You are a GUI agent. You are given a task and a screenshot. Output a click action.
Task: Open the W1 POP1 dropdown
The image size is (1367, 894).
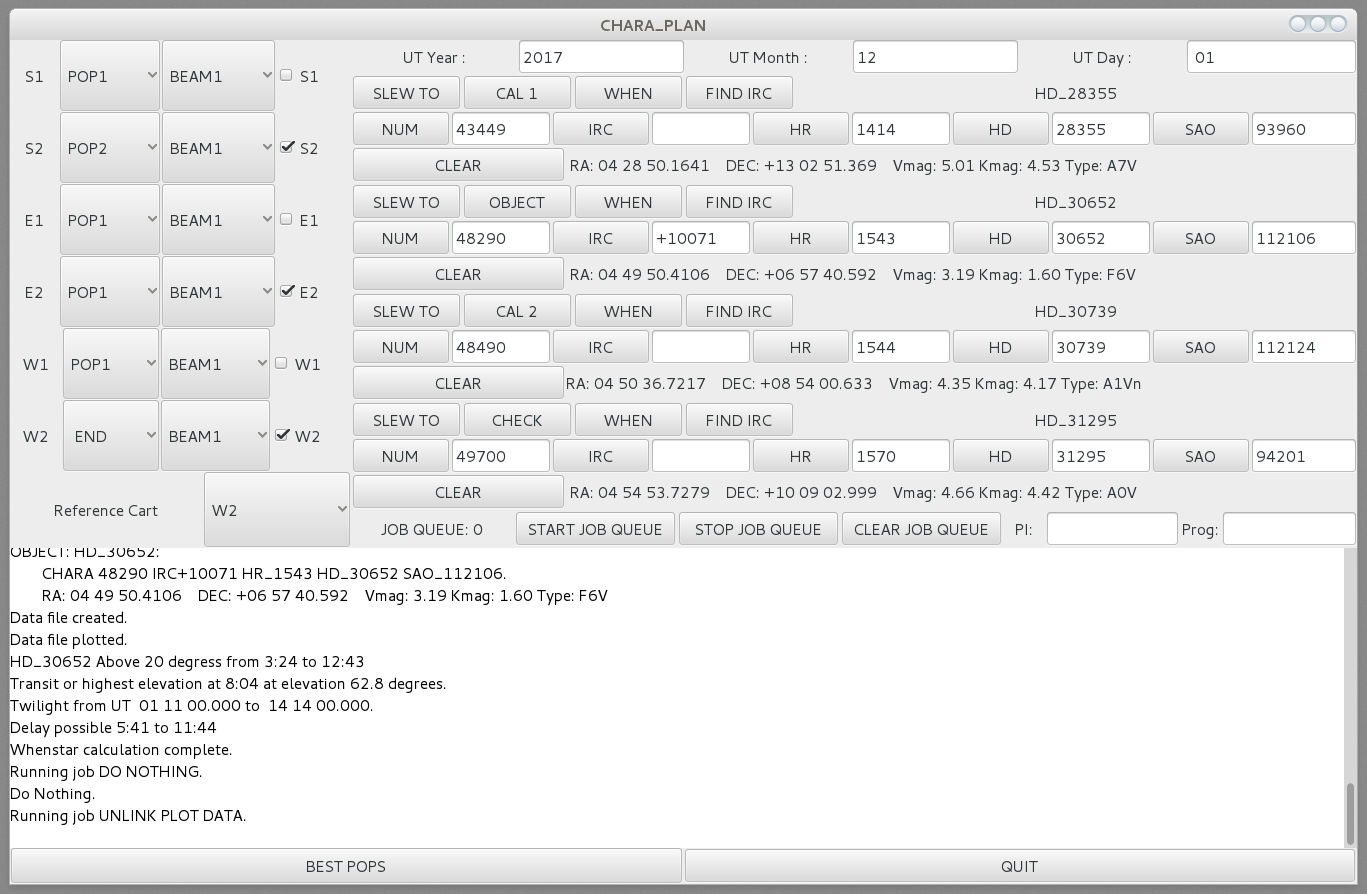click(x=111, y=364)
